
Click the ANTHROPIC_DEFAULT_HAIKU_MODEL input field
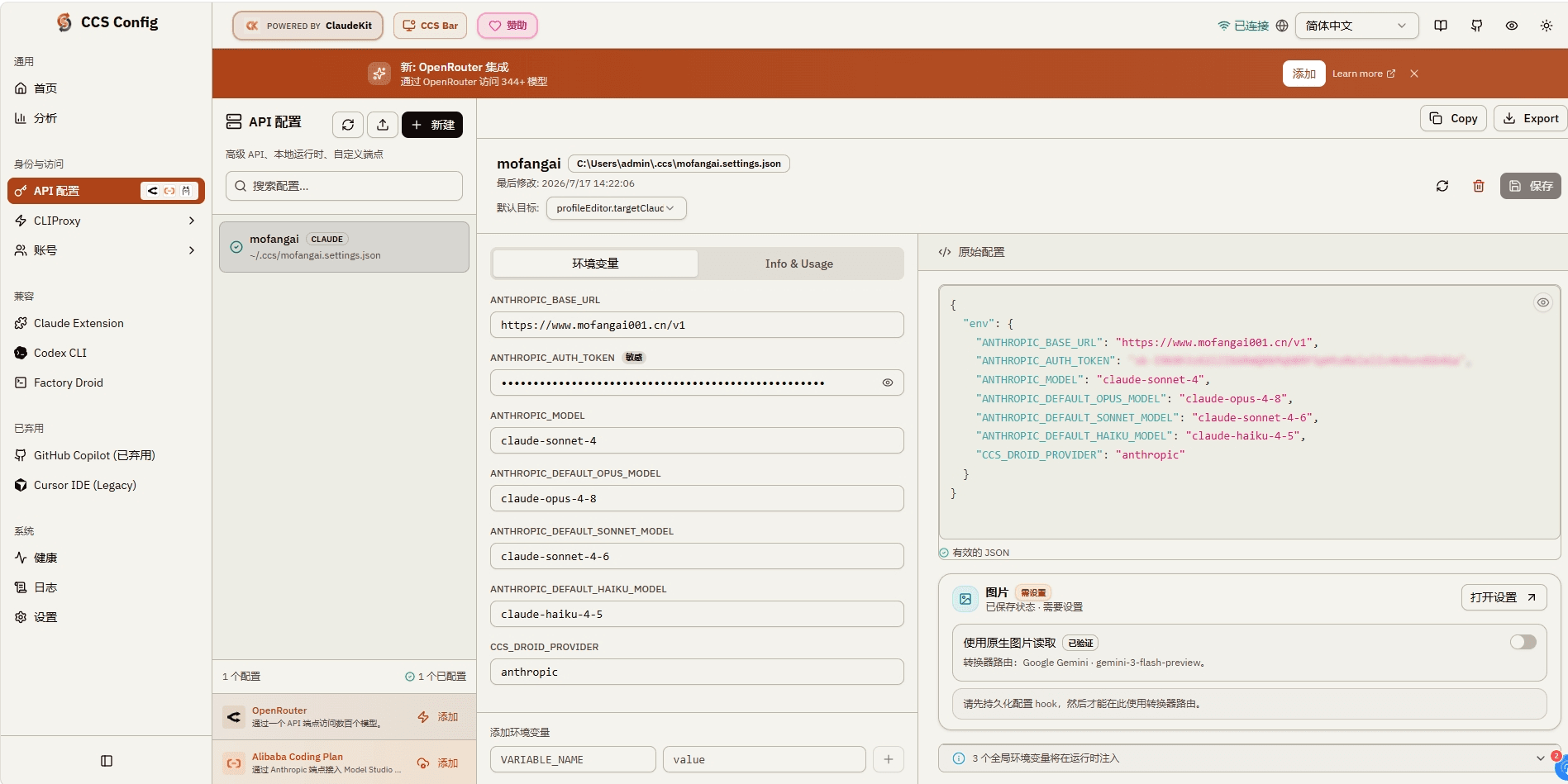[x=697, y=614]
